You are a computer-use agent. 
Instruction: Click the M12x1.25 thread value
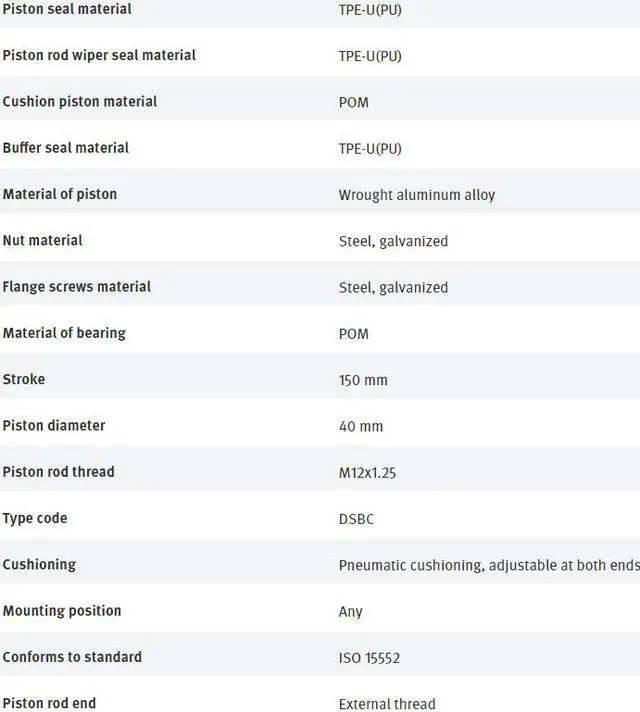[367, 472]
